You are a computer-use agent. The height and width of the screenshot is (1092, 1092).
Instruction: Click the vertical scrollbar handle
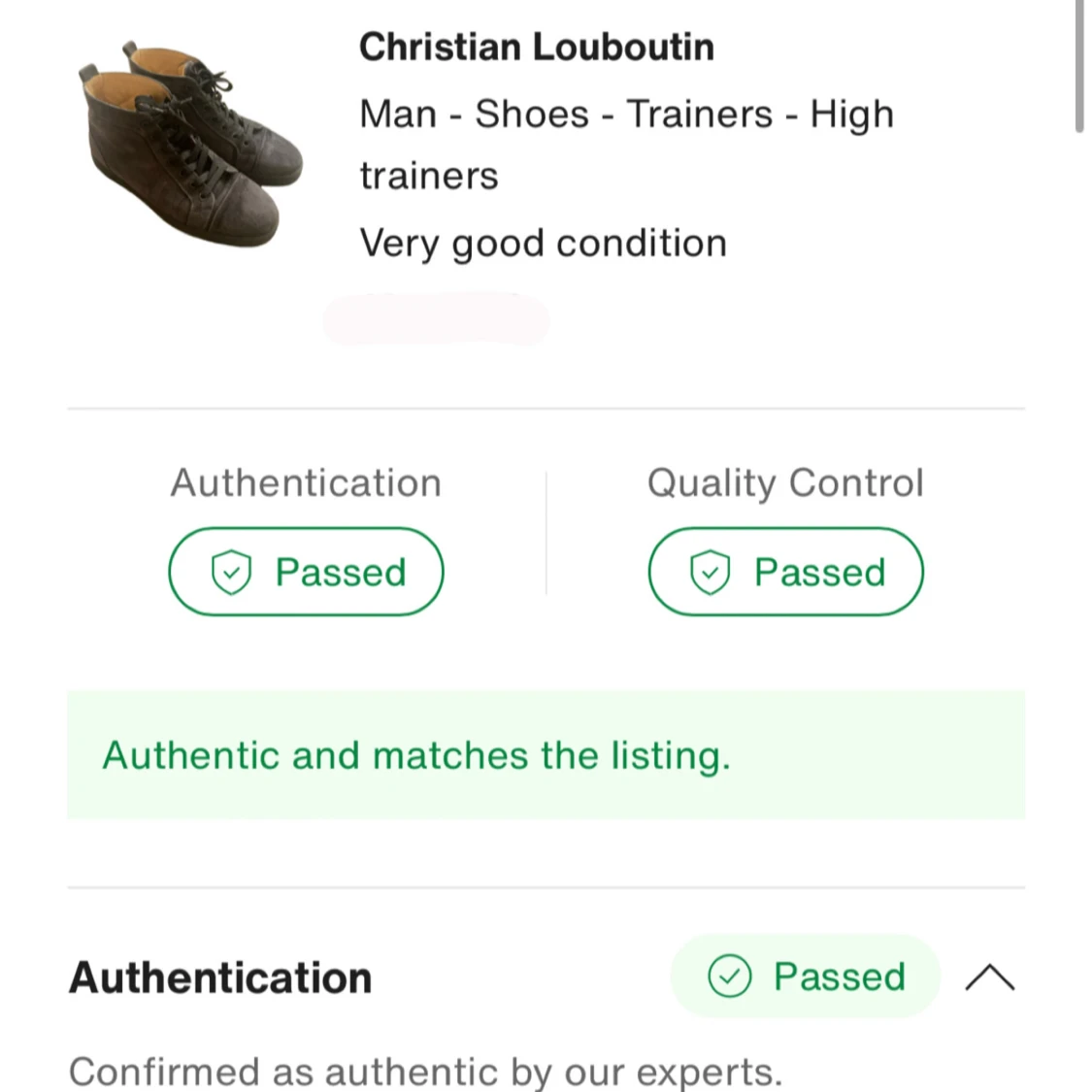[1078, 66]
